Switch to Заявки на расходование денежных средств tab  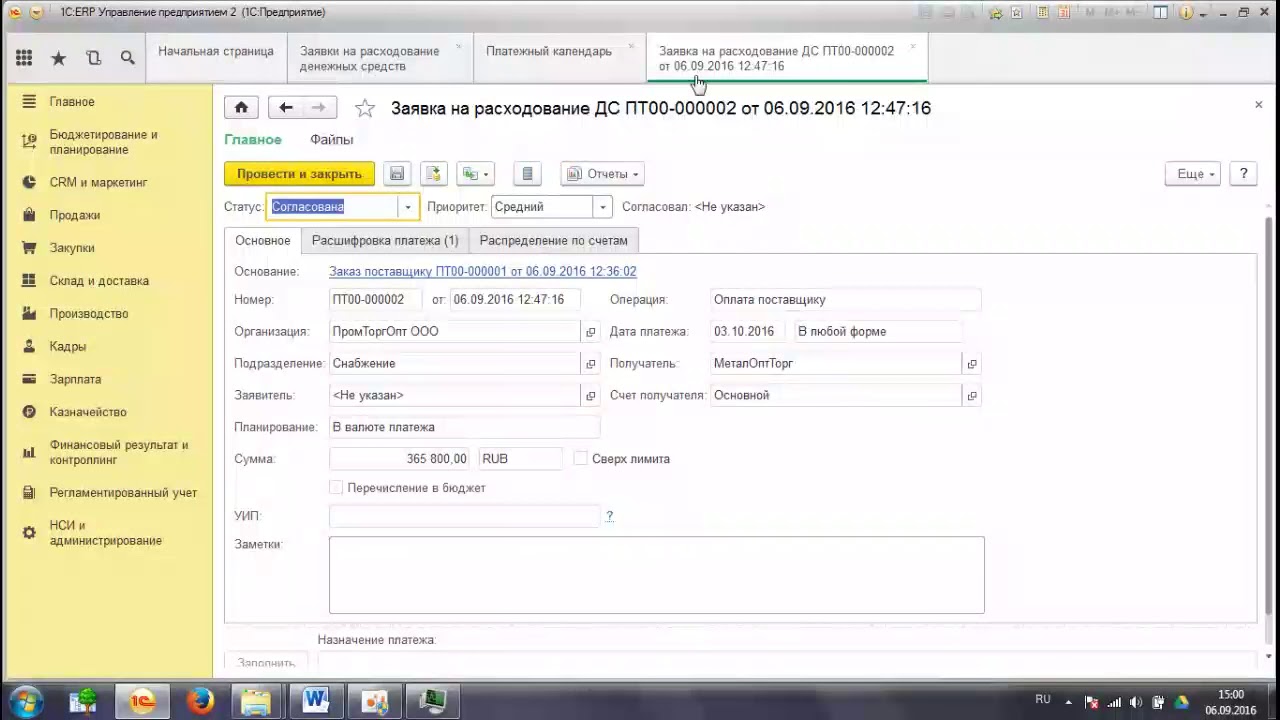[x=379, y=58]
